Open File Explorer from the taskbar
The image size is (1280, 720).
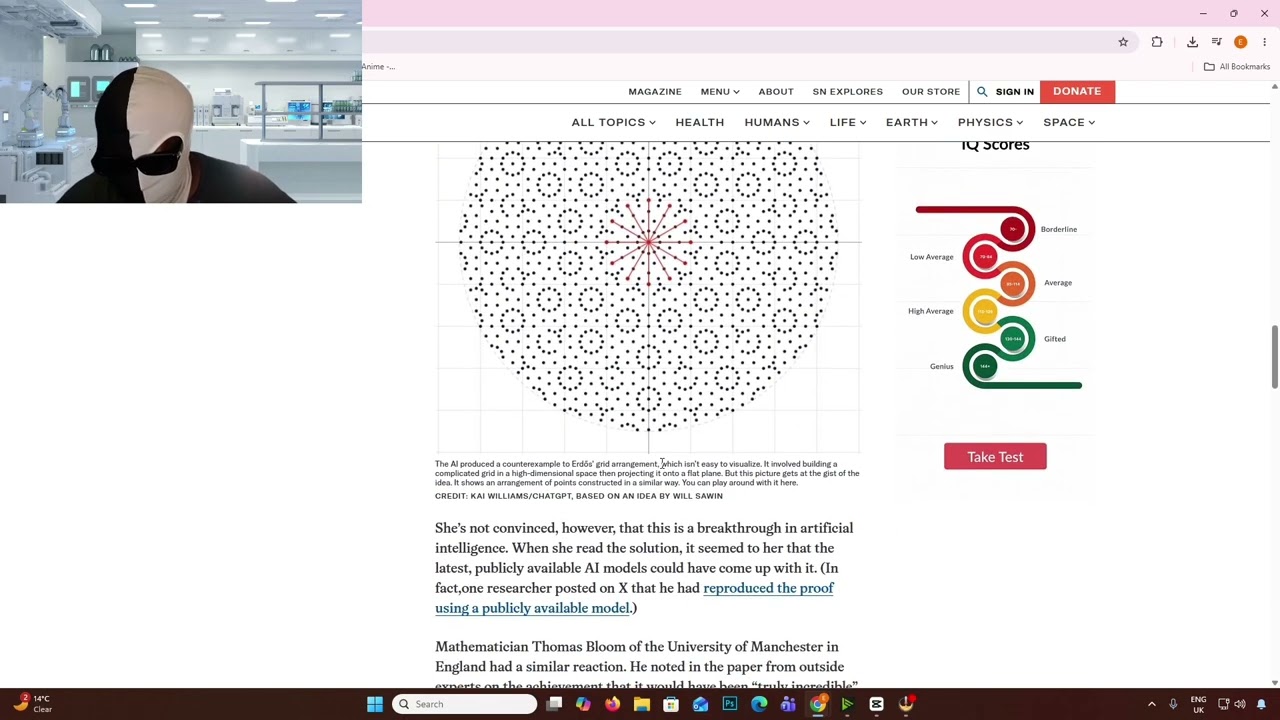642,704
